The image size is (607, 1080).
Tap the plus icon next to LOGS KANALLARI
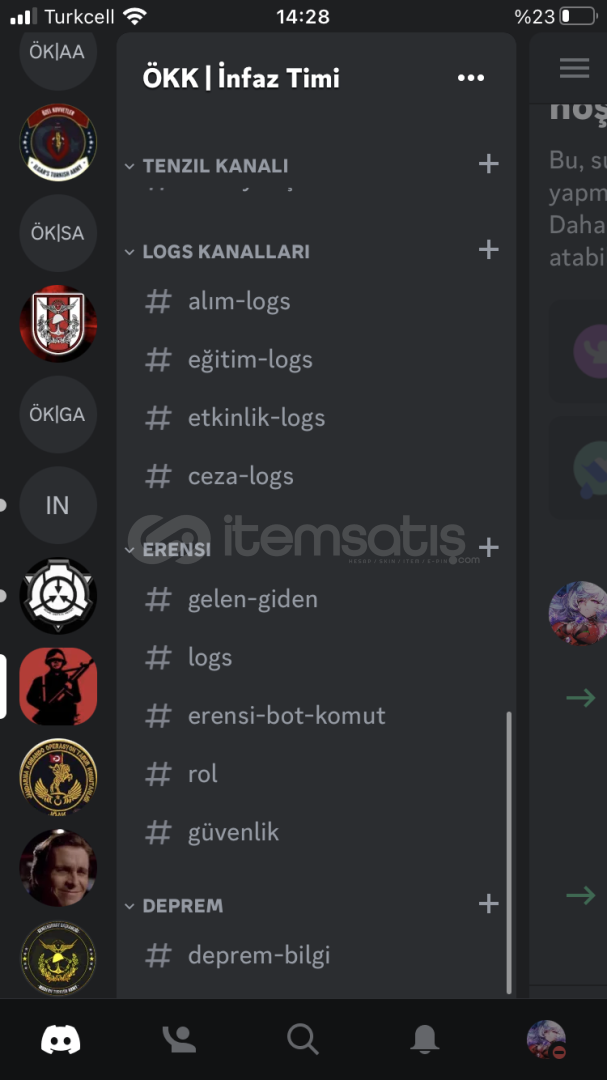(488, 249)
